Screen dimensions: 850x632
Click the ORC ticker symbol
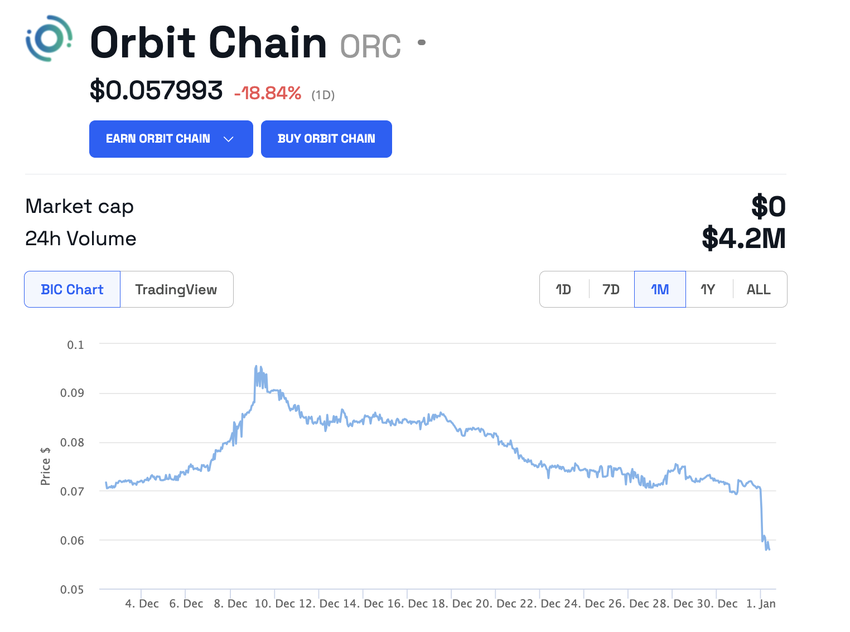370,46
